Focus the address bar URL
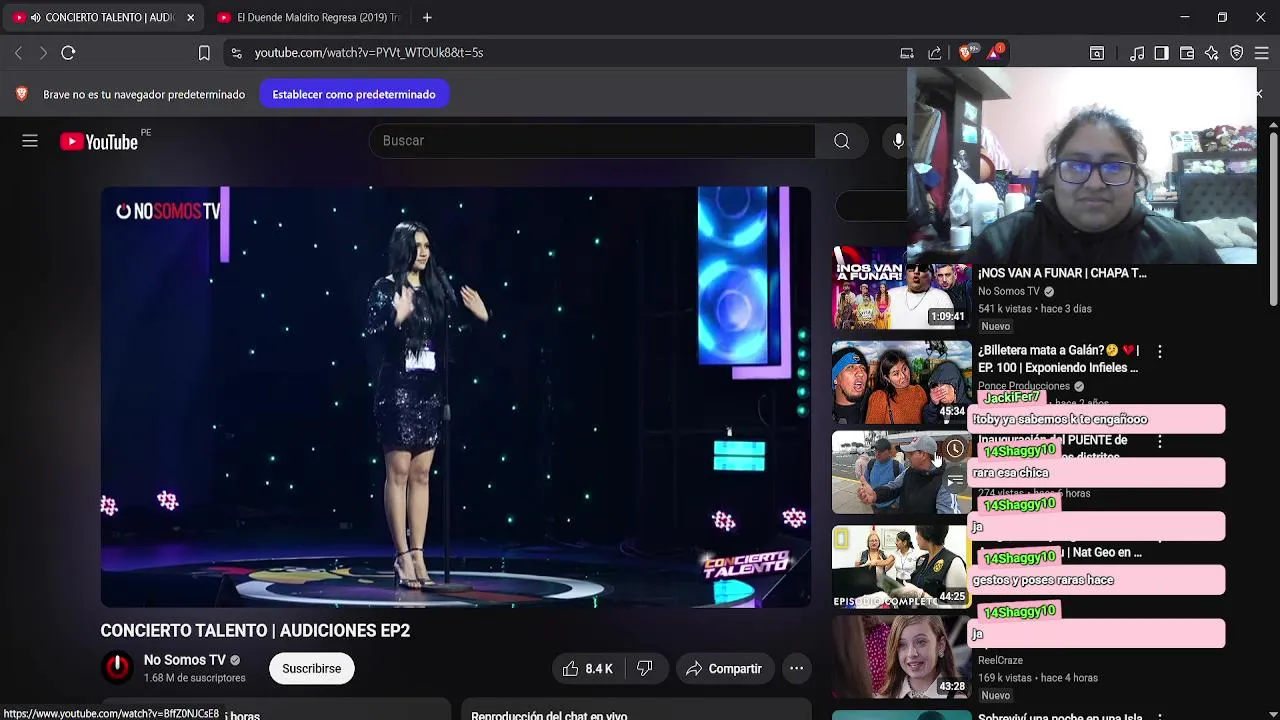The height and width of the screenshot is (720, 1280). [x=369, y=53]
